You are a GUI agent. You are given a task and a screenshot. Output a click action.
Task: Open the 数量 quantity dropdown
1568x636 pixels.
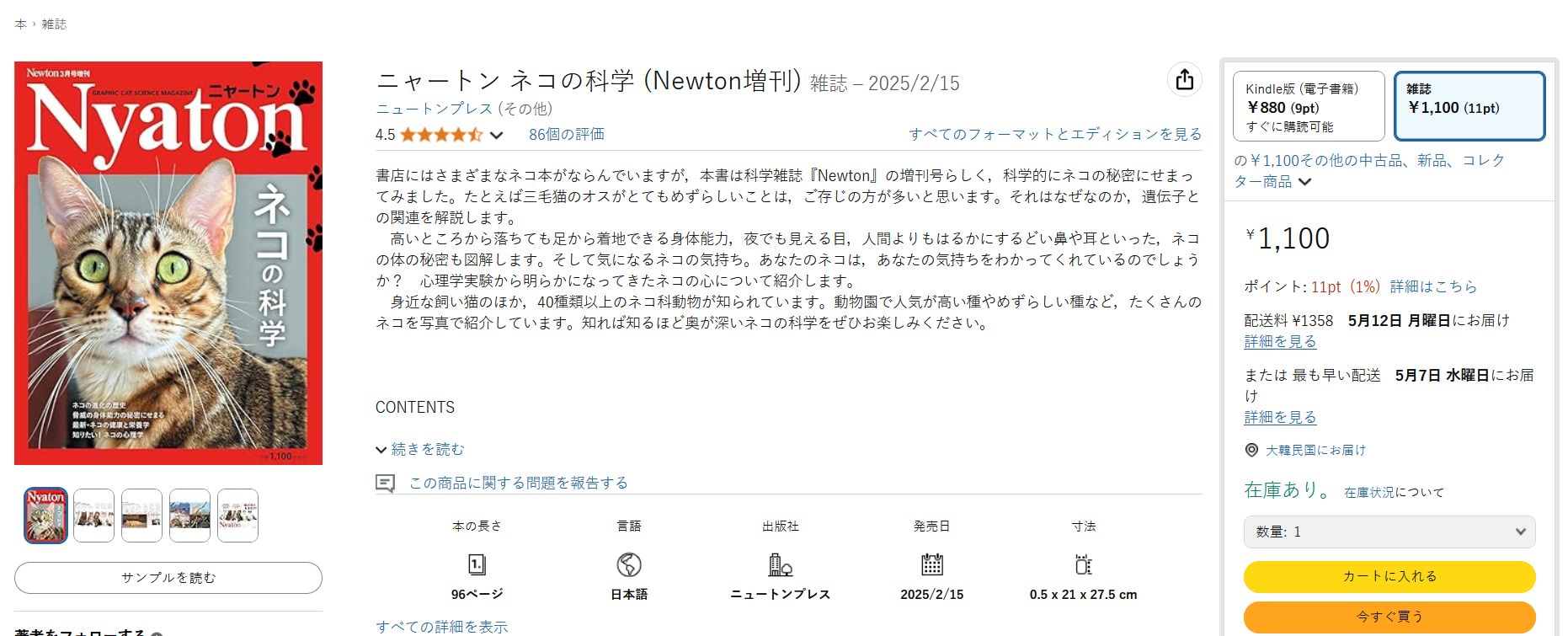pyautogui.click(x=1389, y=532)
